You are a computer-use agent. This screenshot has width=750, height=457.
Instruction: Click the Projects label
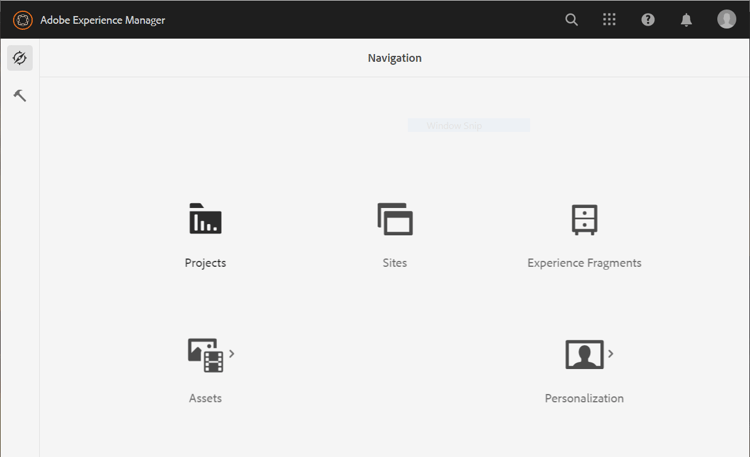[x=205, y=263]
